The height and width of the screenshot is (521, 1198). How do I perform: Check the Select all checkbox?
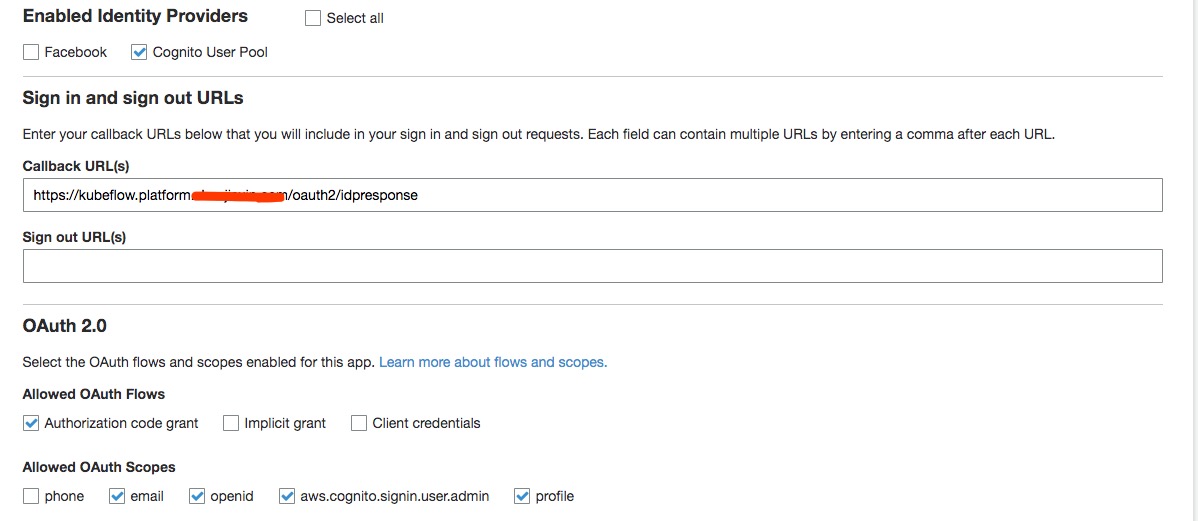pos(312,18)
